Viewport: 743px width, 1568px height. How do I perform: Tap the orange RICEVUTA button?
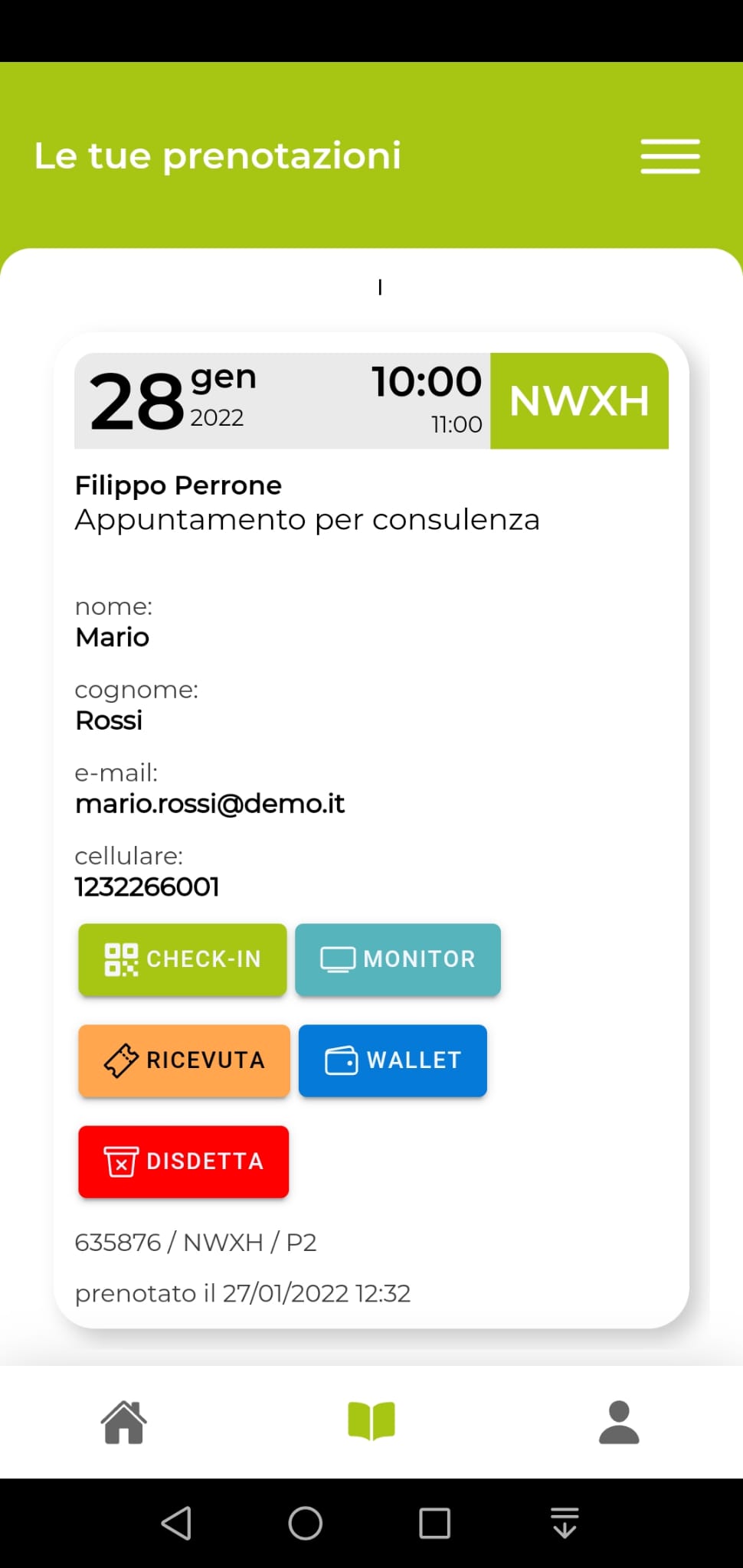184,1060
